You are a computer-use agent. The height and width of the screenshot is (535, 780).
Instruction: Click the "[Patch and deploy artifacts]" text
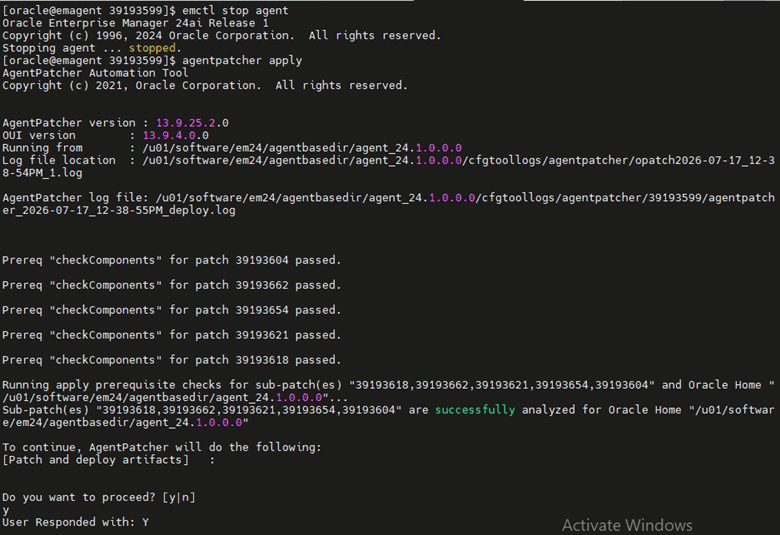[96, 460]
